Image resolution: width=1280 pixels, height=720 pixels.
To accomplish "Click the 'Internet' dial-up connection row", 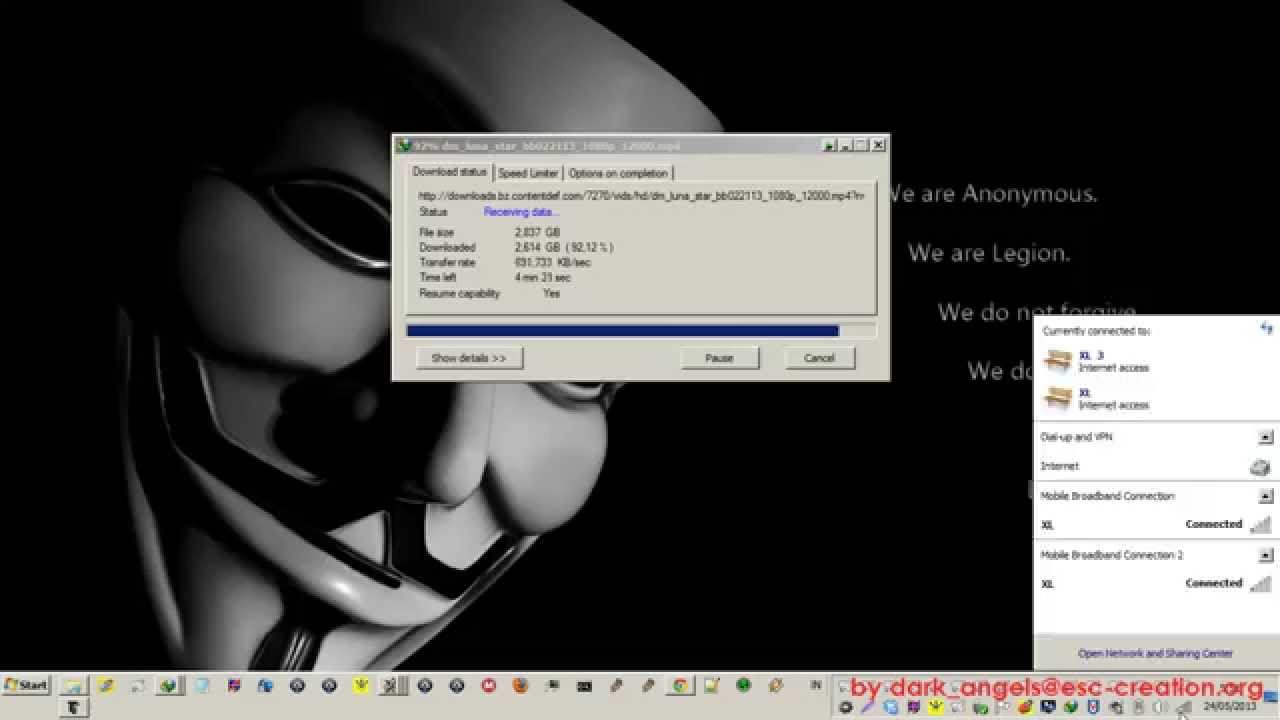I will pyautogui.click(x=1155, y=466).
